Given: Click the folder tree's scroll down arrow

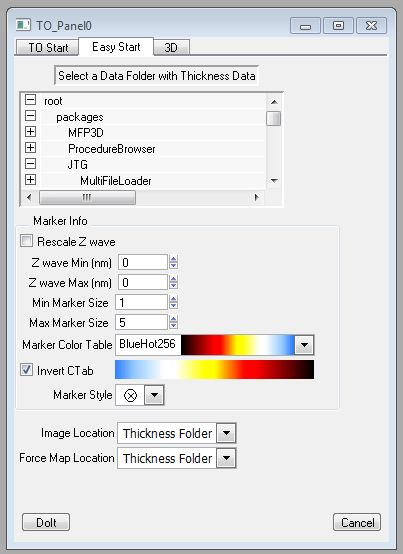Looking at the screenshot, I should pyautogui.click(x=274, y=181).
